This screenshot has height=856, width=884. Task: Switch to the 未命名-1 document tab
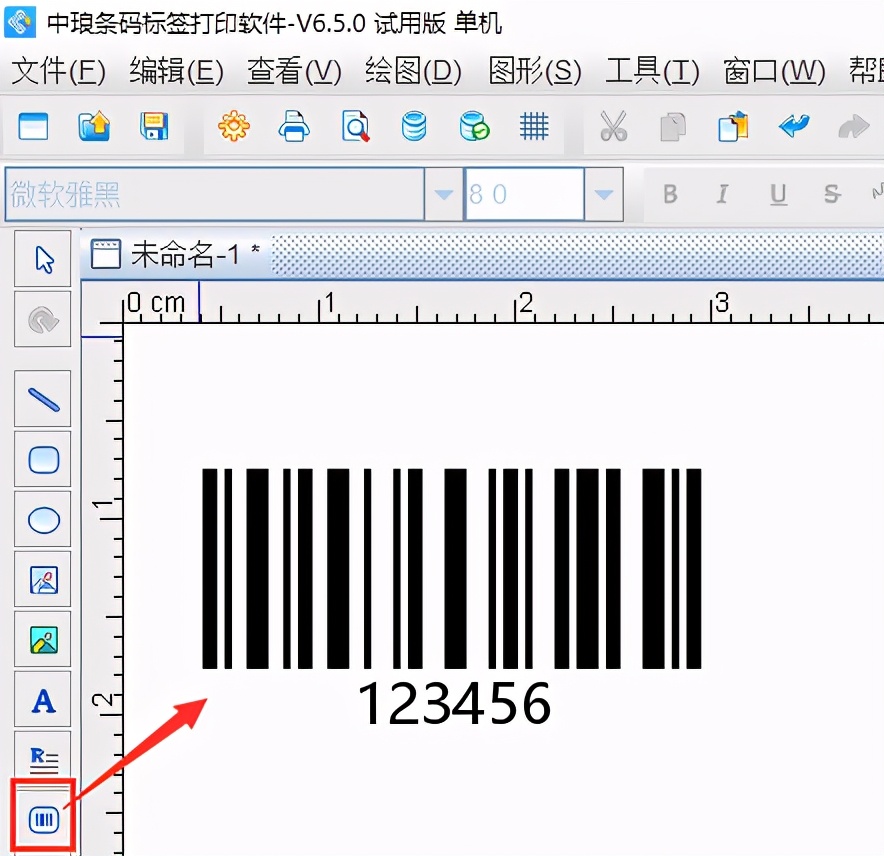pos(175,254)
